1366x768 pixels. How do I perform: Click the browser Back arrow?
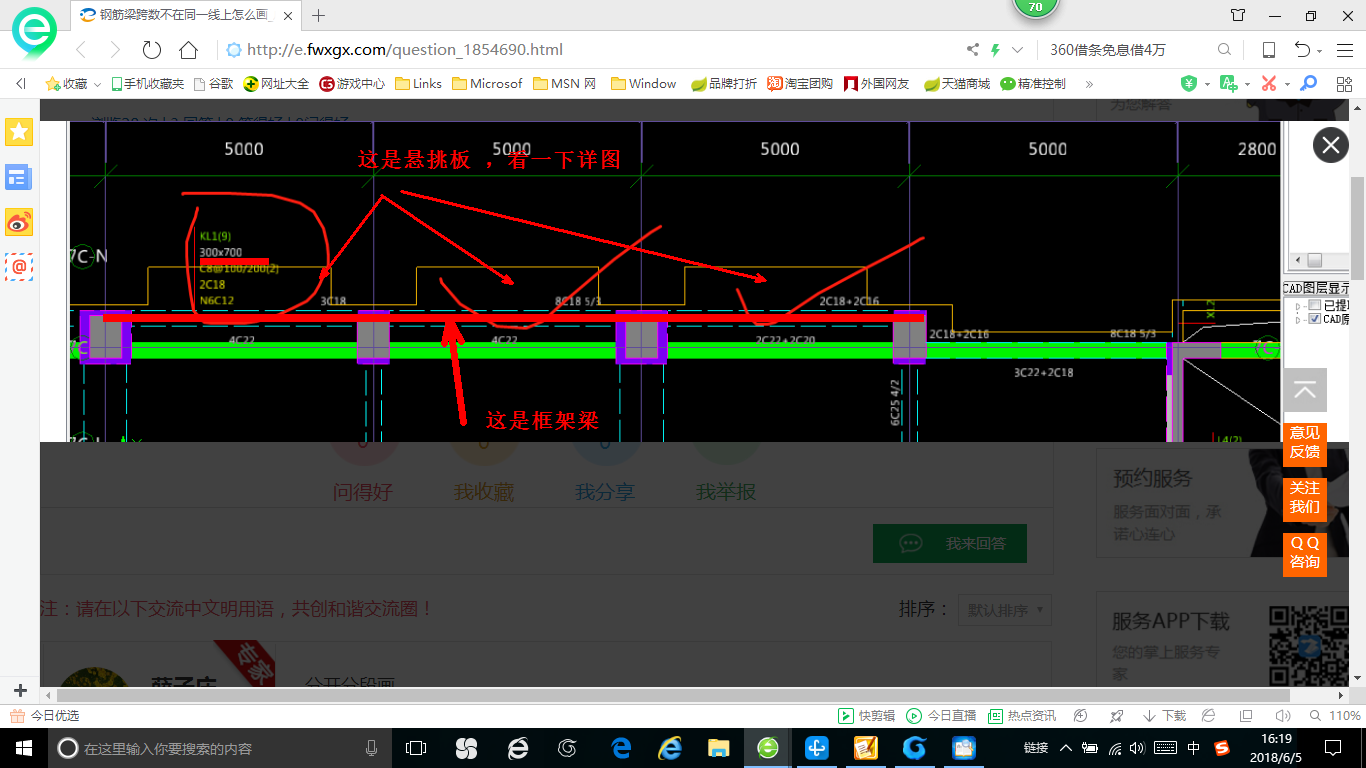[81, 50]
